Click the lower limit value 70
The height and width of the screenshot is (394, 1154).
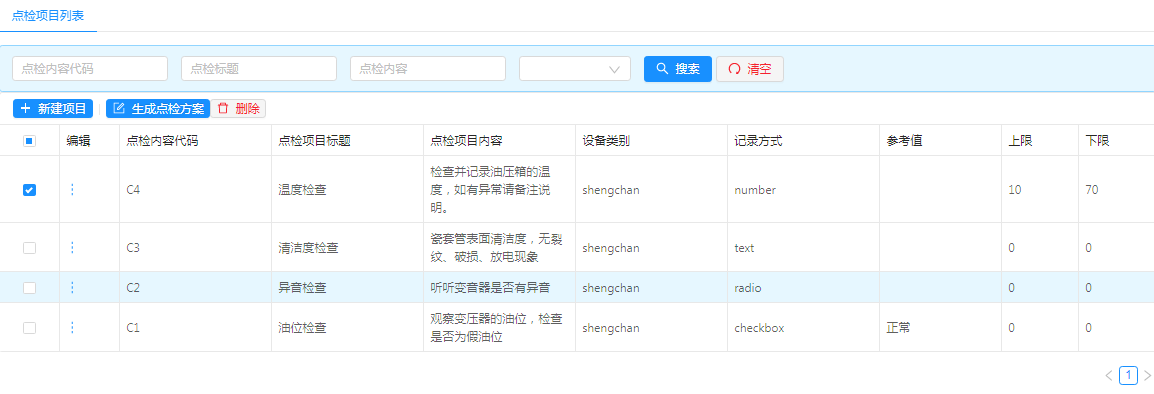pyautogui.click(x=1091, y=190)
